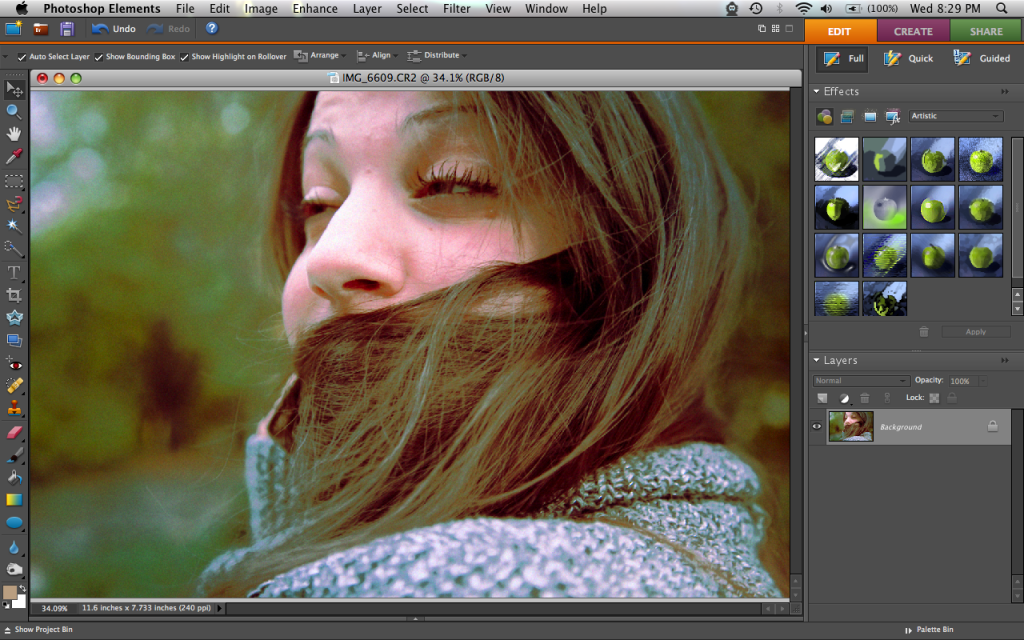Open the Artistic effects category dropdown
The image size is (1024, 640).
tap(955, 116)
